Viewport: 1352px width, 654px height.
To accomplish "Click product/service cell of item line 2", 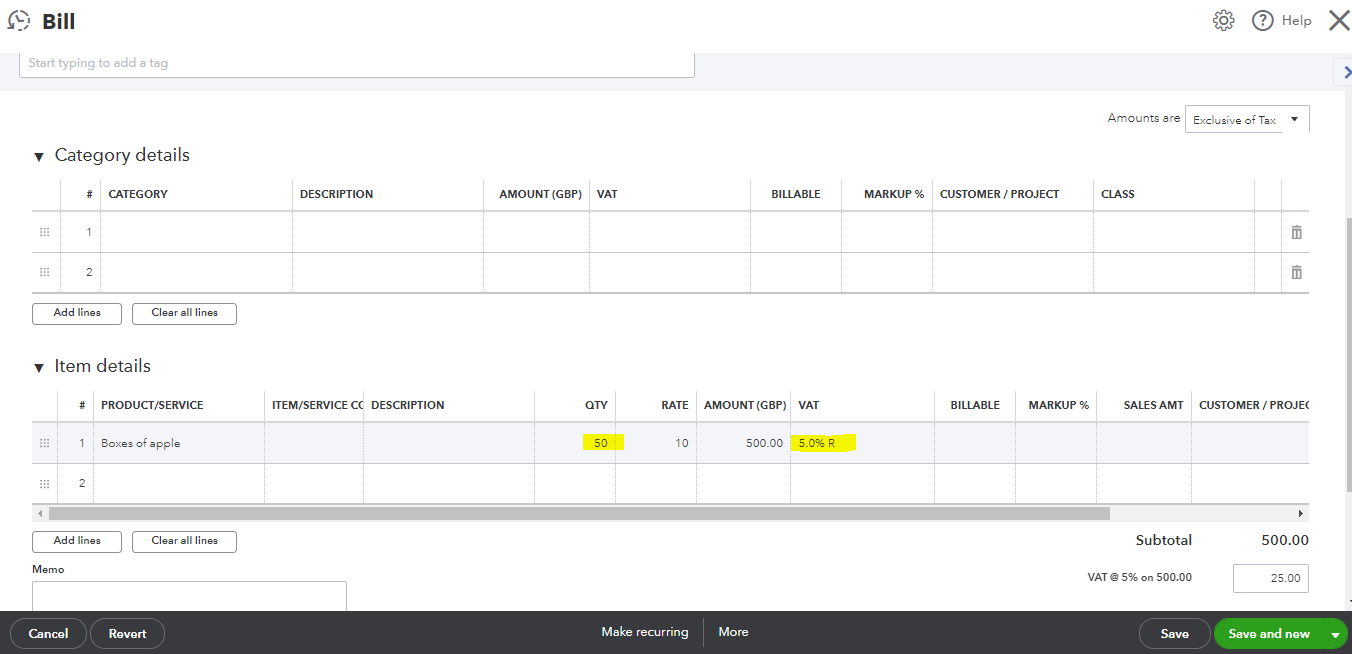I will [x=178, y=483].
